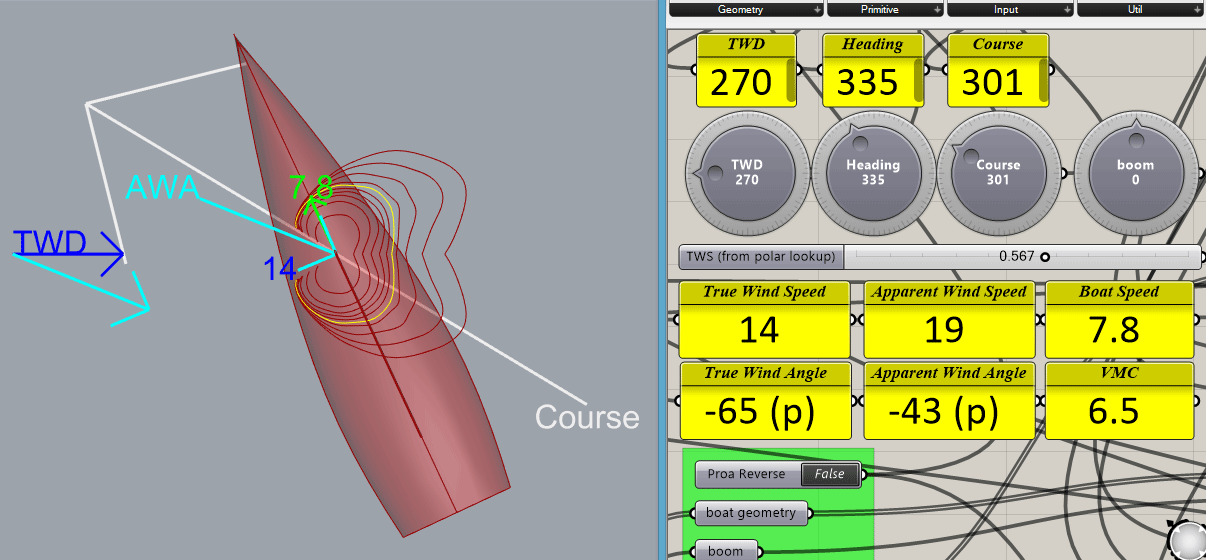The width and height of the screenshot is (1206, 560).
Task: Select the True Wind Angle panel
Action: (764, 401)
